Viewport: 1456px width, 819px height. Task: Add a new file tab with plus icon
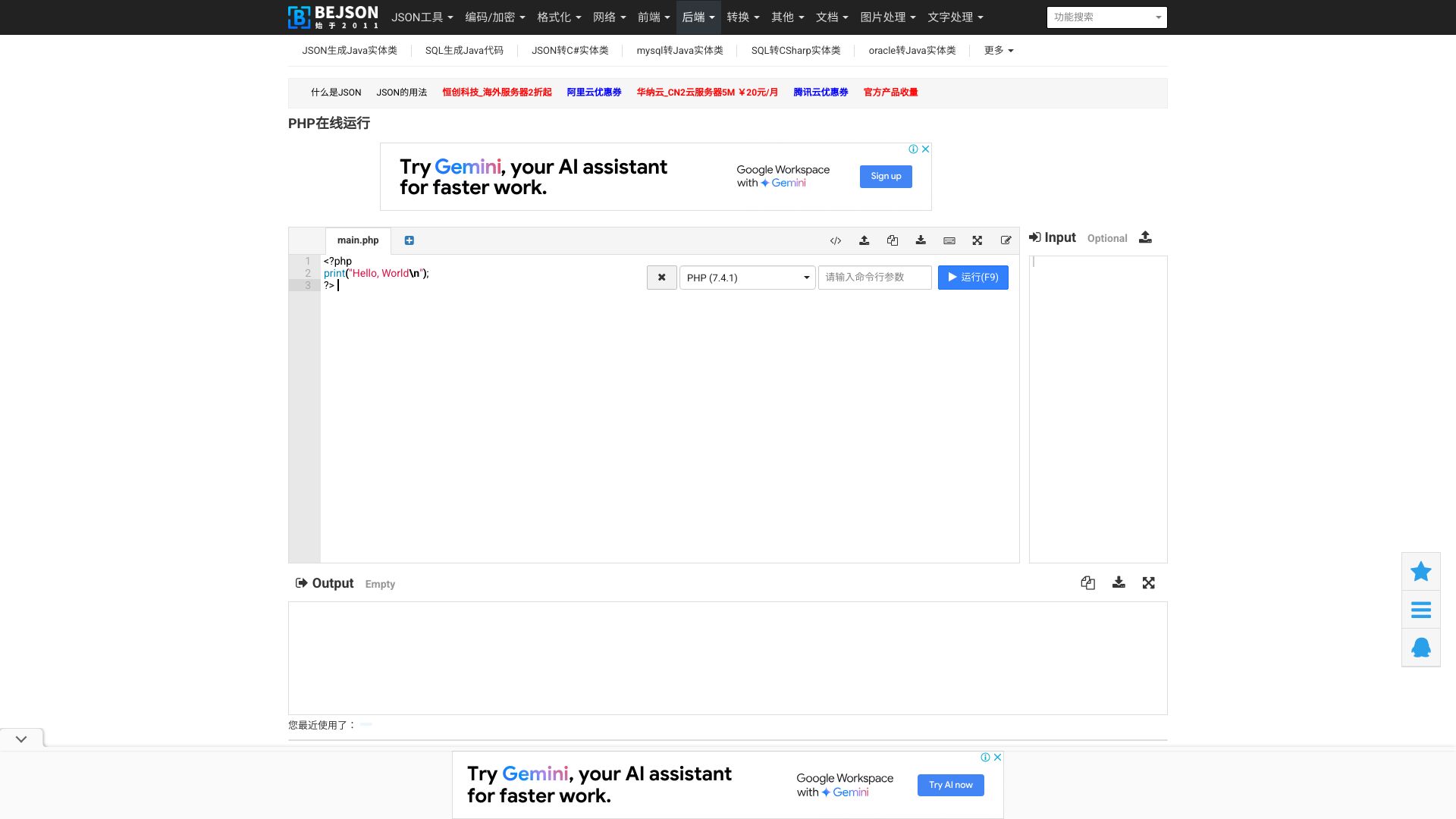pyautogui.click(x=409, y=240)
